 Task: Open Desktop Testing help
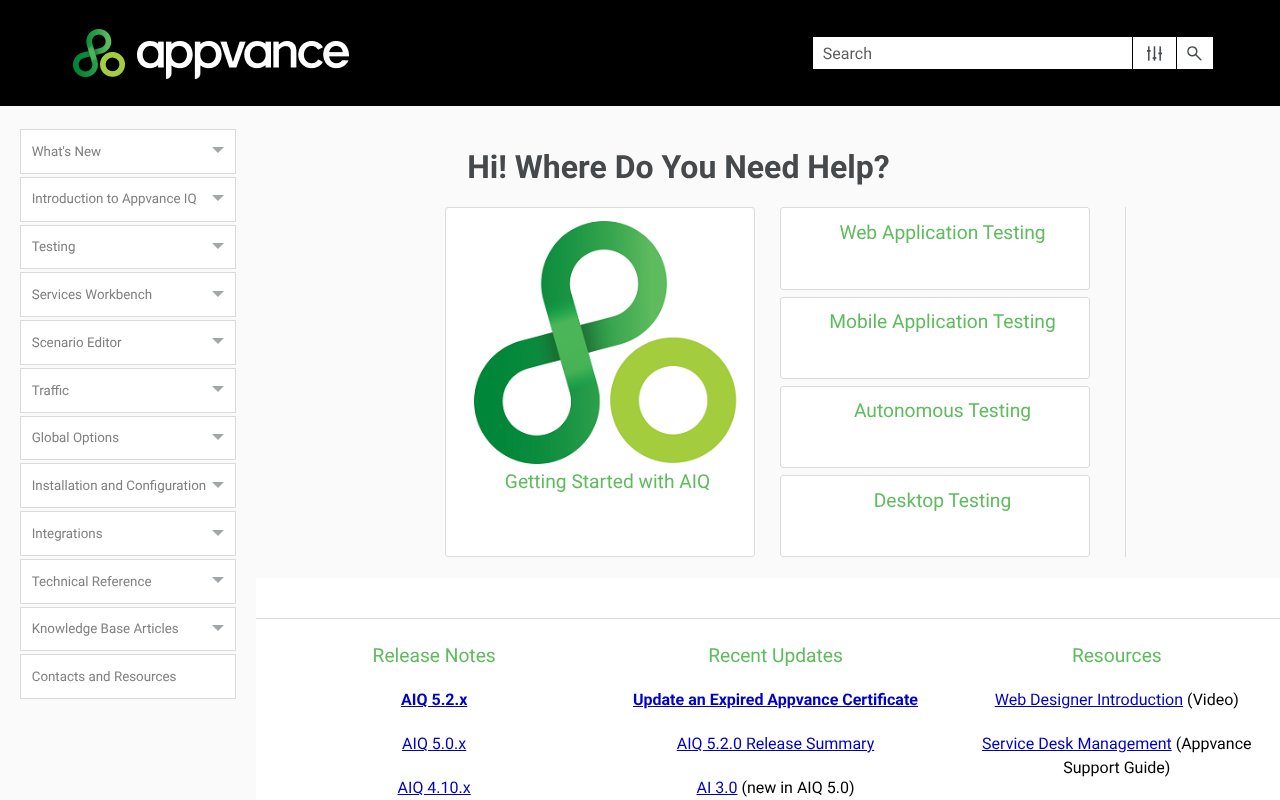pos(942,500)
